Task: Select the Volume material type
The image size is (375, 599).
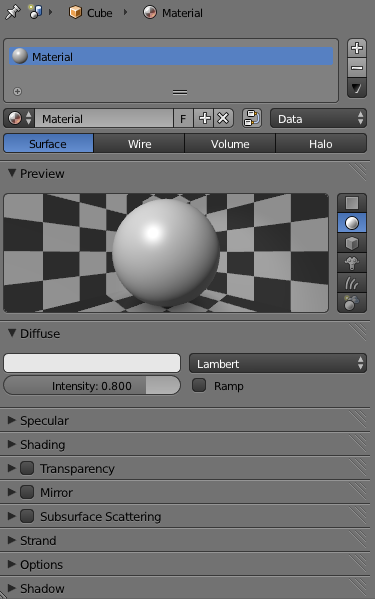Action: tap(230, 144)
